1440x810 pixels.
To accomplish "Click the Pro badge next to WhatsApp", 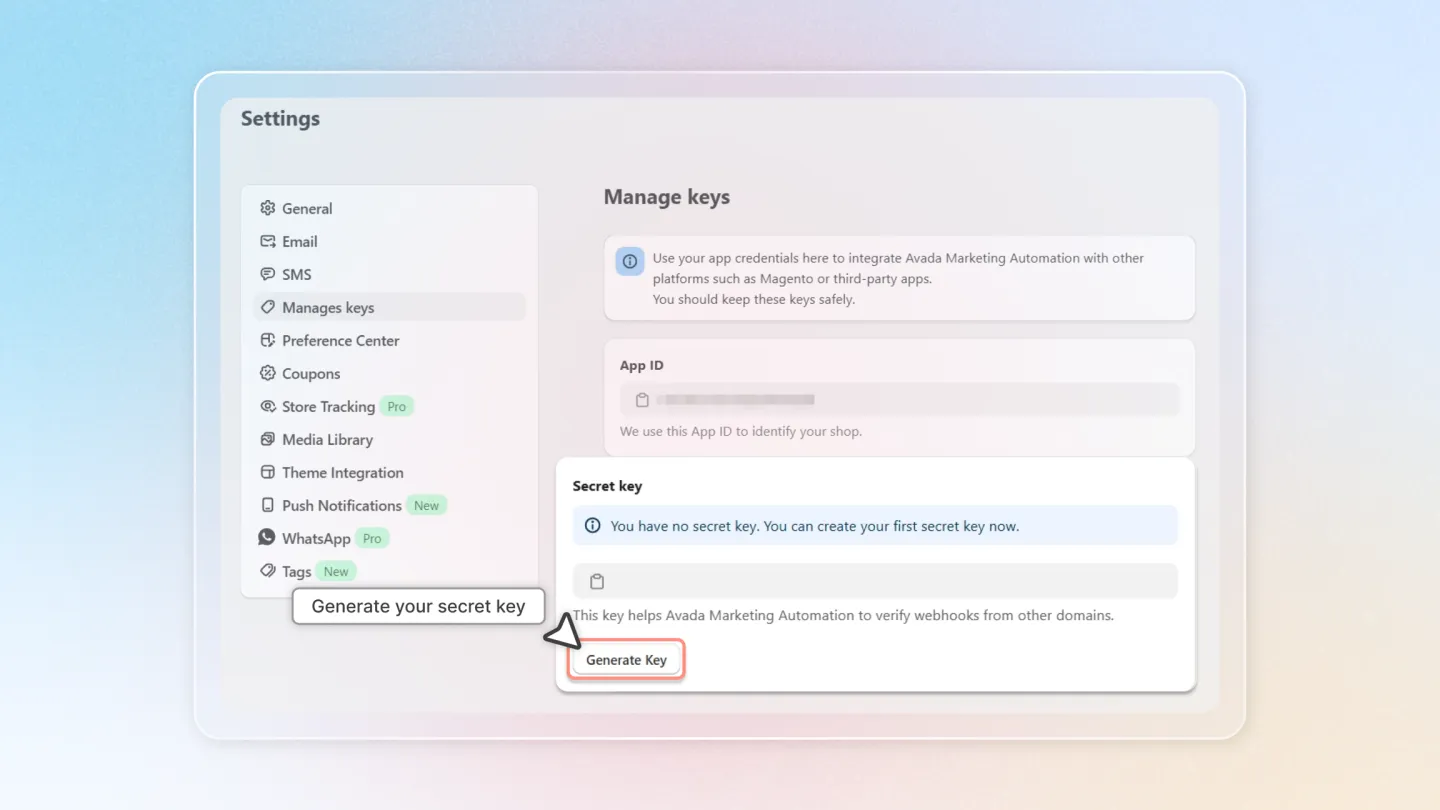I will [x=372, y=538].
